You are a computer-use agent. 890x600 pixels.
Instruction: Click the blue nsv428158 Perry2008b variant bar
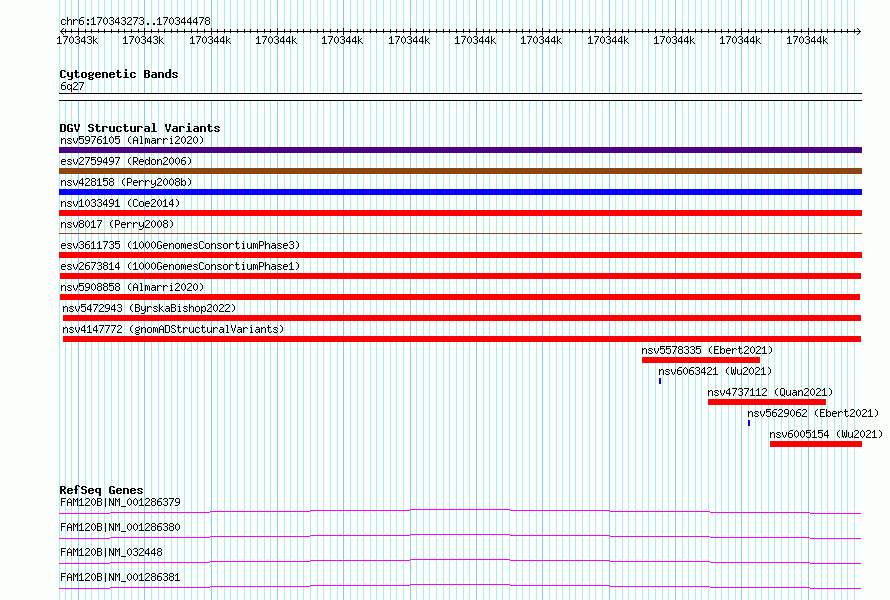[x=460, y=192]
